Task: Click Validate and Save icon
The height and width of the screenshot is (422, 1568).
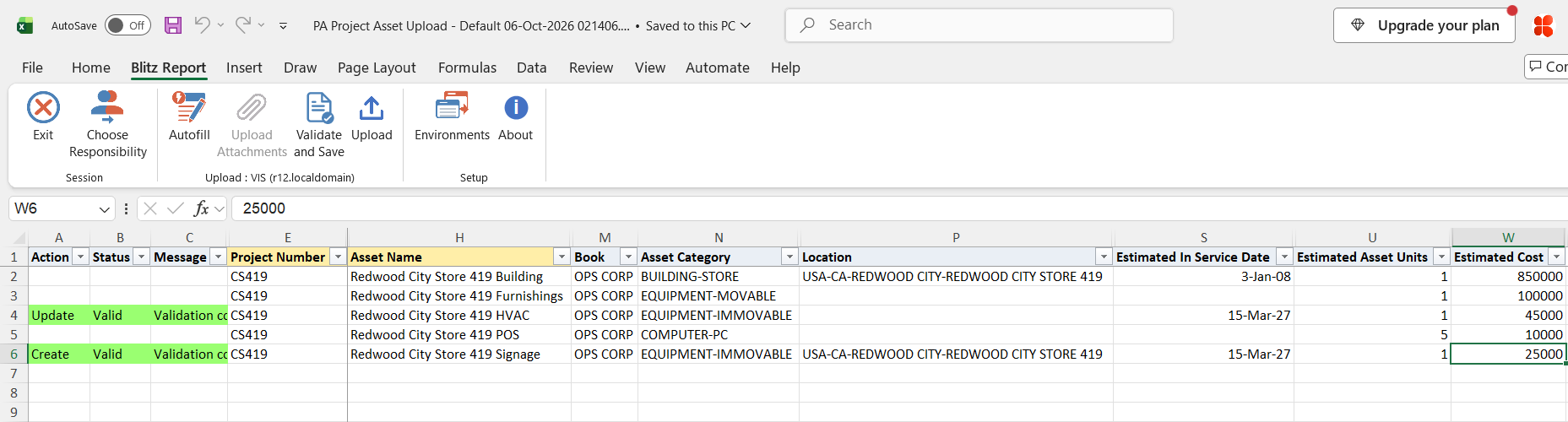Action: [x=319, y=108]
